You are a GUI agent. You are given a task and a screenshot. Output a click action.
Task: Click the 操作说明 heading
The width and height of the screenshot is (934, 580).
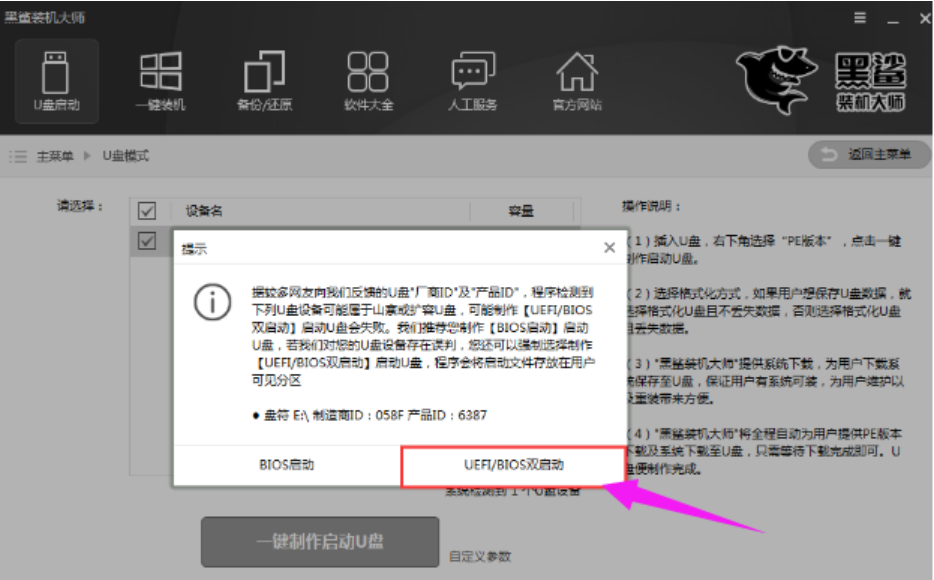point(651,207)
